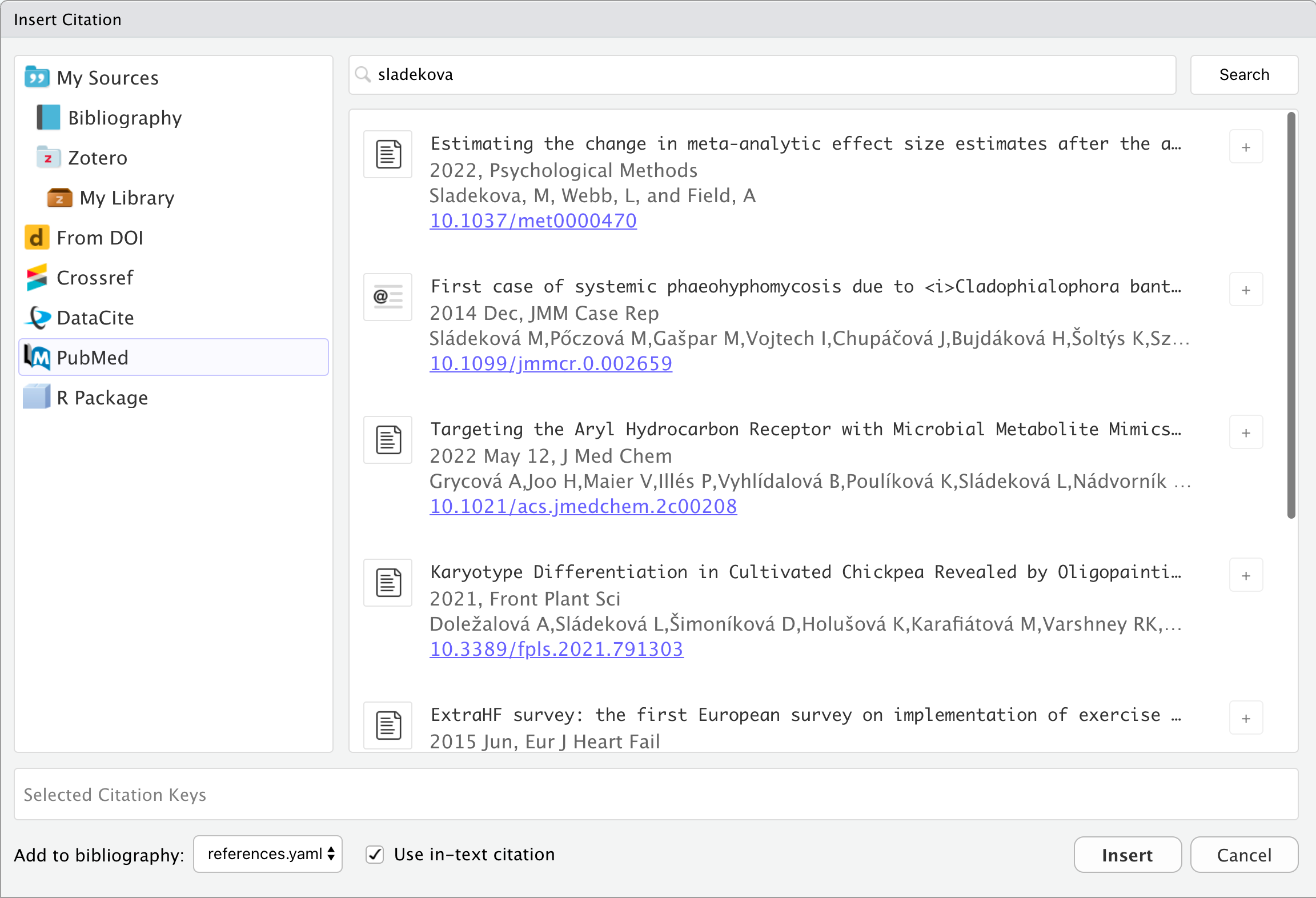Click the results list vertical scrollbar
The width and height of the screenshot is (1316, 898).
[1291, 314]
